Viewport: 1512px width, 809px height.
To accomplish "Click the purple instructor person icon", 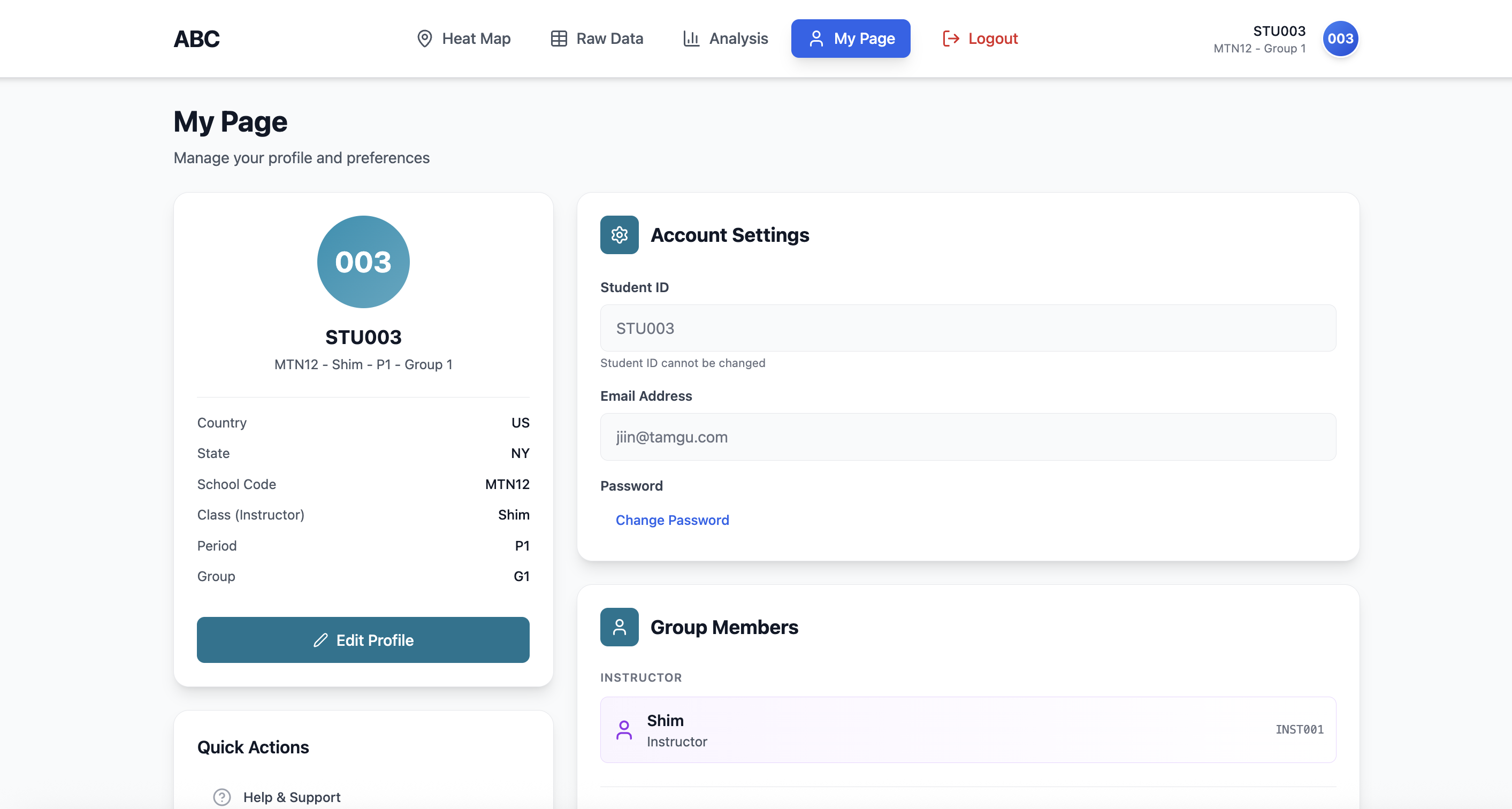I will coord(624,730).
